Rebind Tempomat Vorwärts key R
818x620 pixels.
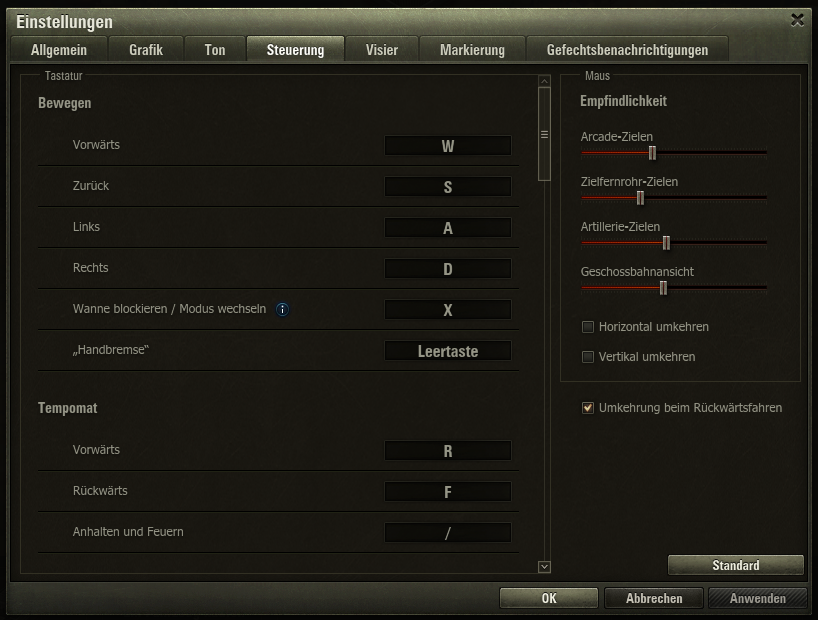(x=448, y=450)
